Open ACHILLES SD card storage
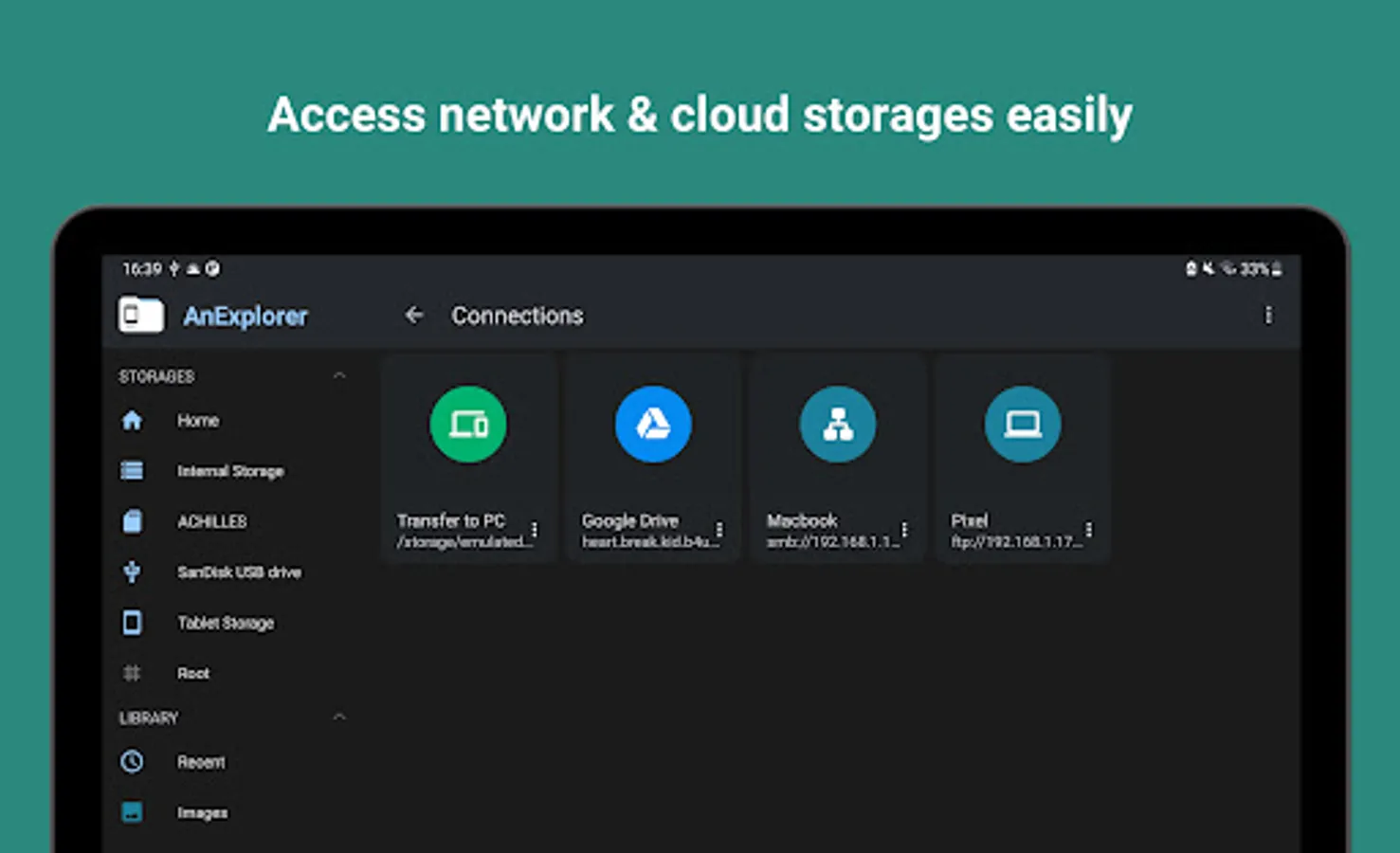Screen dimensions: 1400x853 pyautogui.click(x=211, y=521)
